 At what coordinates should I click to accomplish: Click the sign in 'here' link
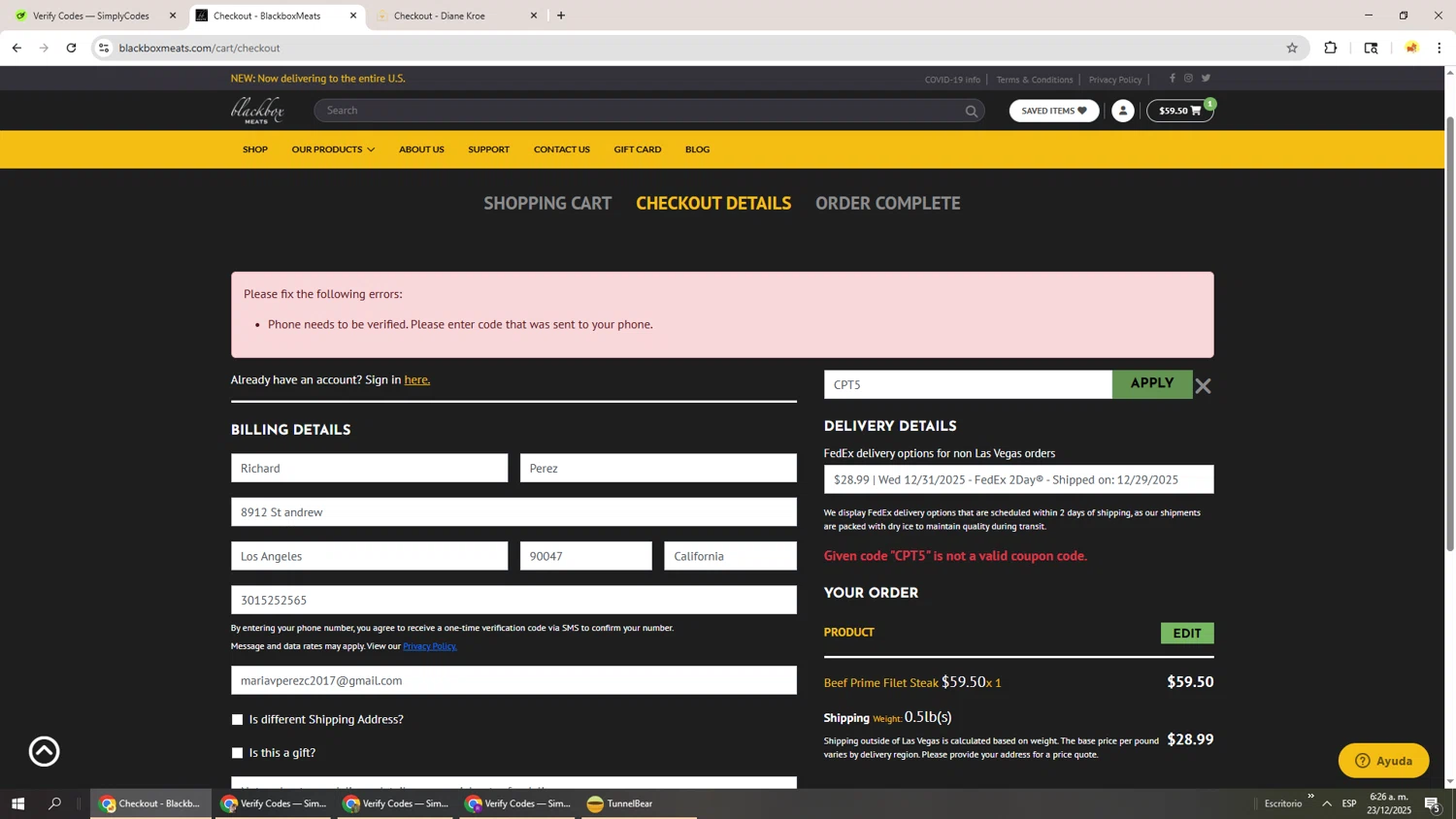tap(417, 379)
